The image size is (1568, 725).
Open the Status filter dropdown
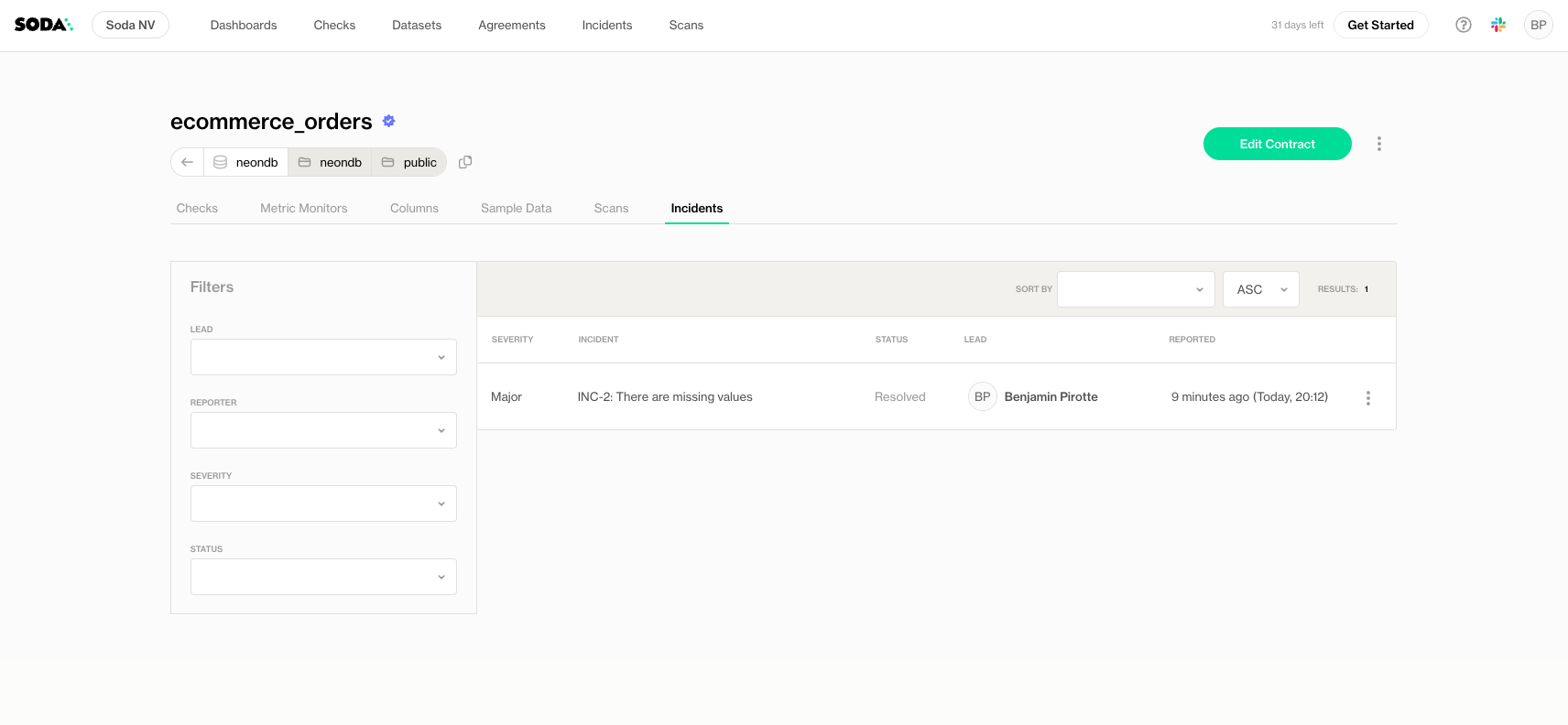[x=323, y=577]
